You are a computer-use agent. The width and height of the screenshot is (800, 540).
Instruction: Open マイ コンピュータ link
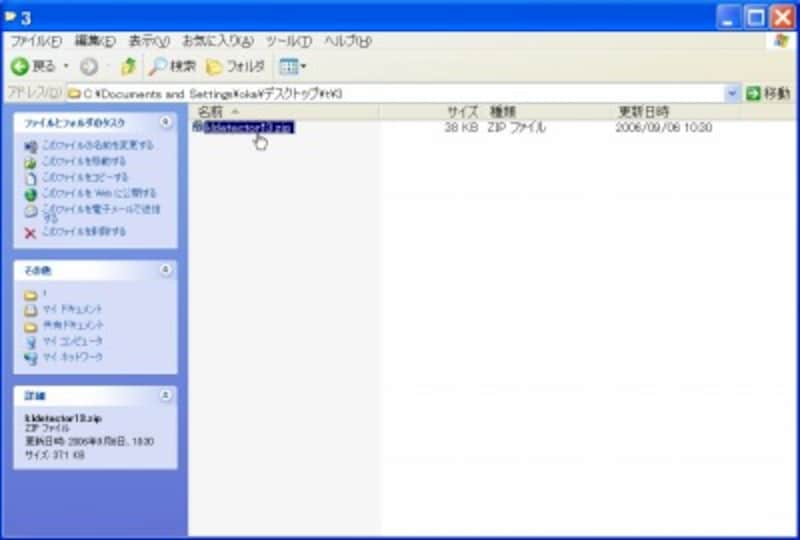tap(73, 341)
